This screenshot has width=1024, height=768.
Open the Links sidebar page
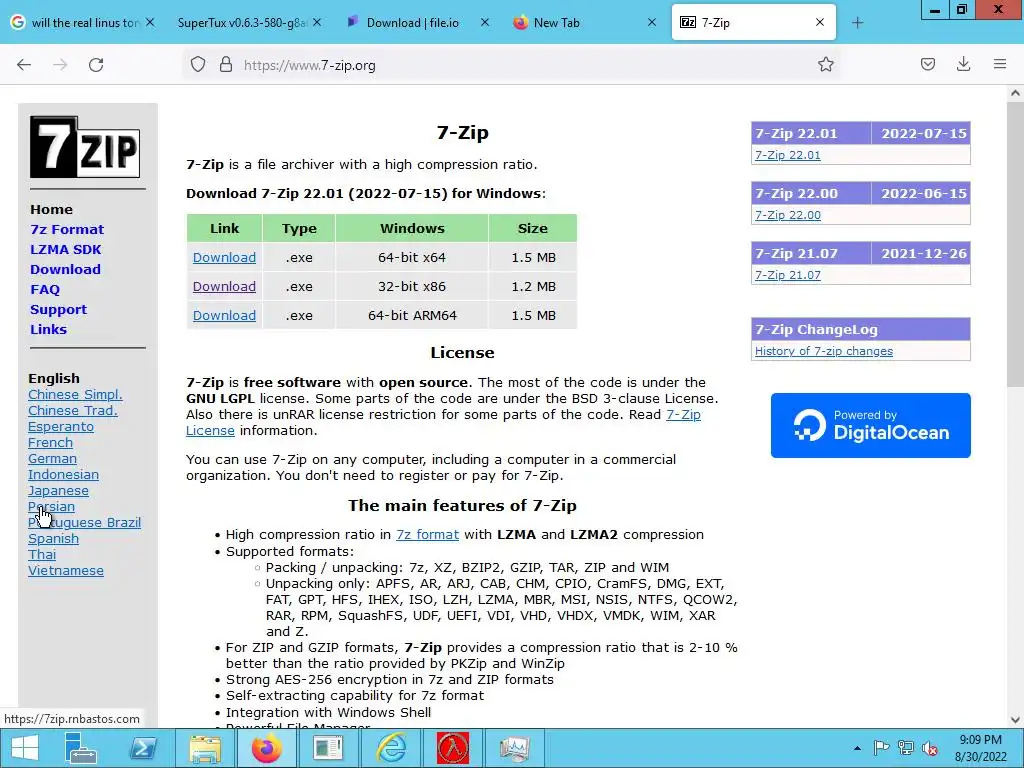click(x=48, y=329)
